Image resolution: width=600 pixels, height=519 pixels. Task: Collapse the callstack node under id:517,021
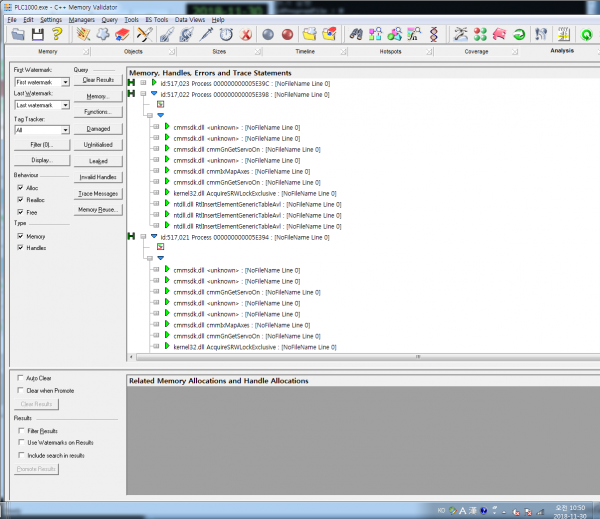(150, 258)
